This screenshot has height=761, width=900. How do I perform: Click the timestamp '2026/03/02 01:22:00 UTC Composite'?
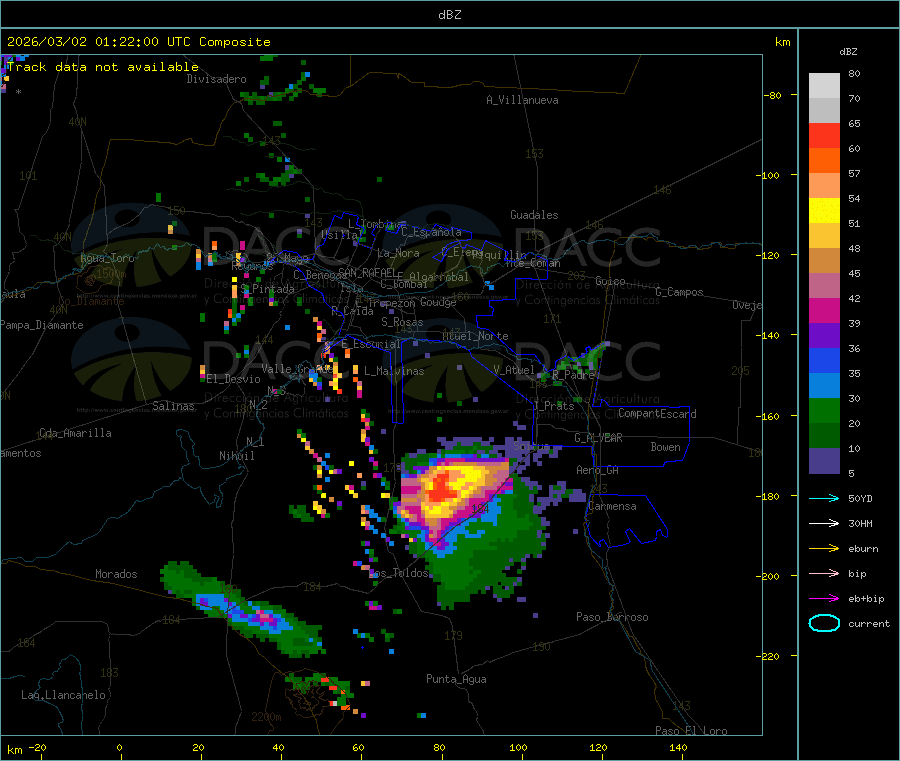[138, 42]
